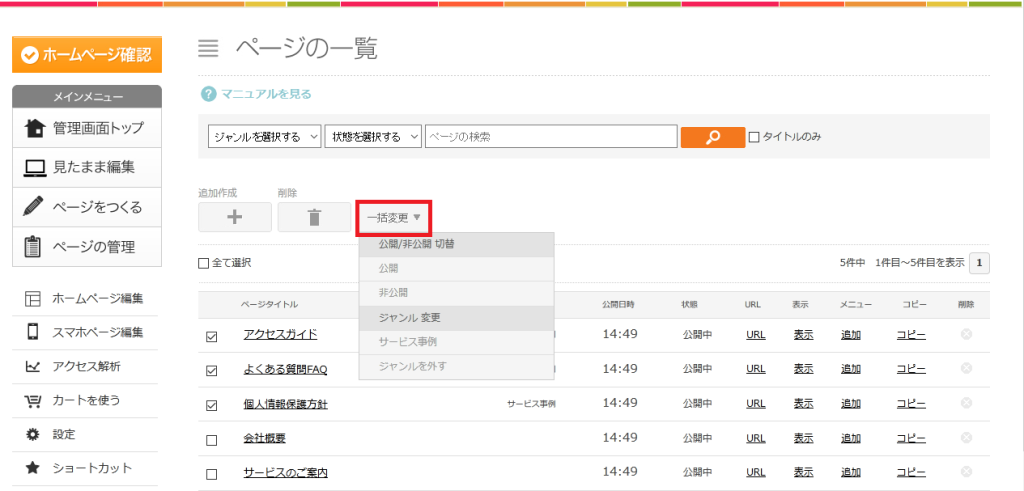Select 非公開 in the bulk change menu
Image resolution: width=1024 pixels, height=491 pixels.
[x=393, y=293]
